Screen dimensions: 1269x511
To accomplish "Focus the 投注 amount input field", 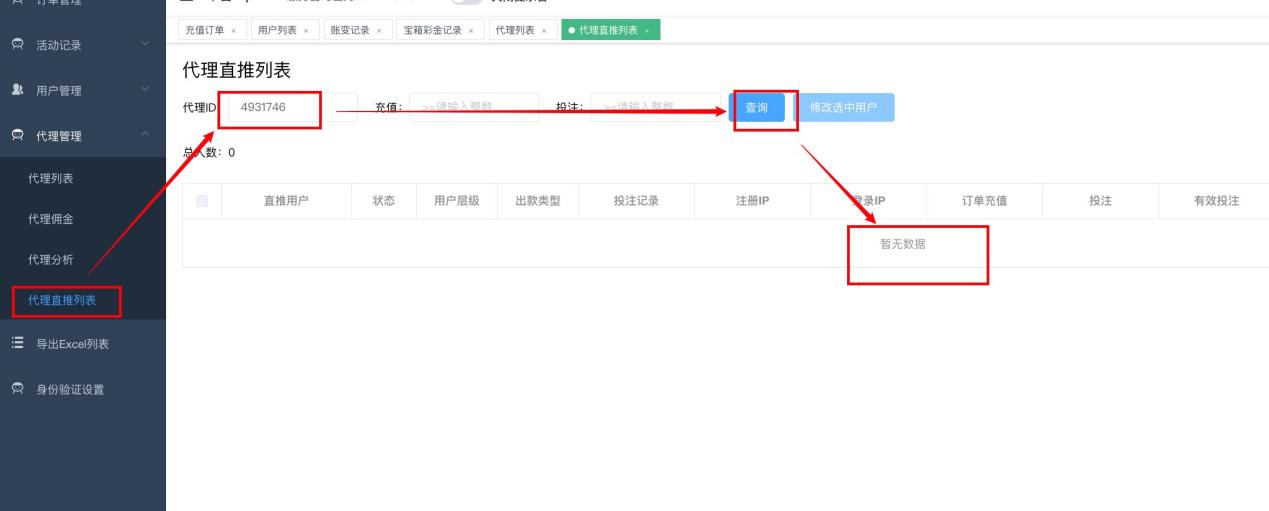I will [x=655, y=108].
